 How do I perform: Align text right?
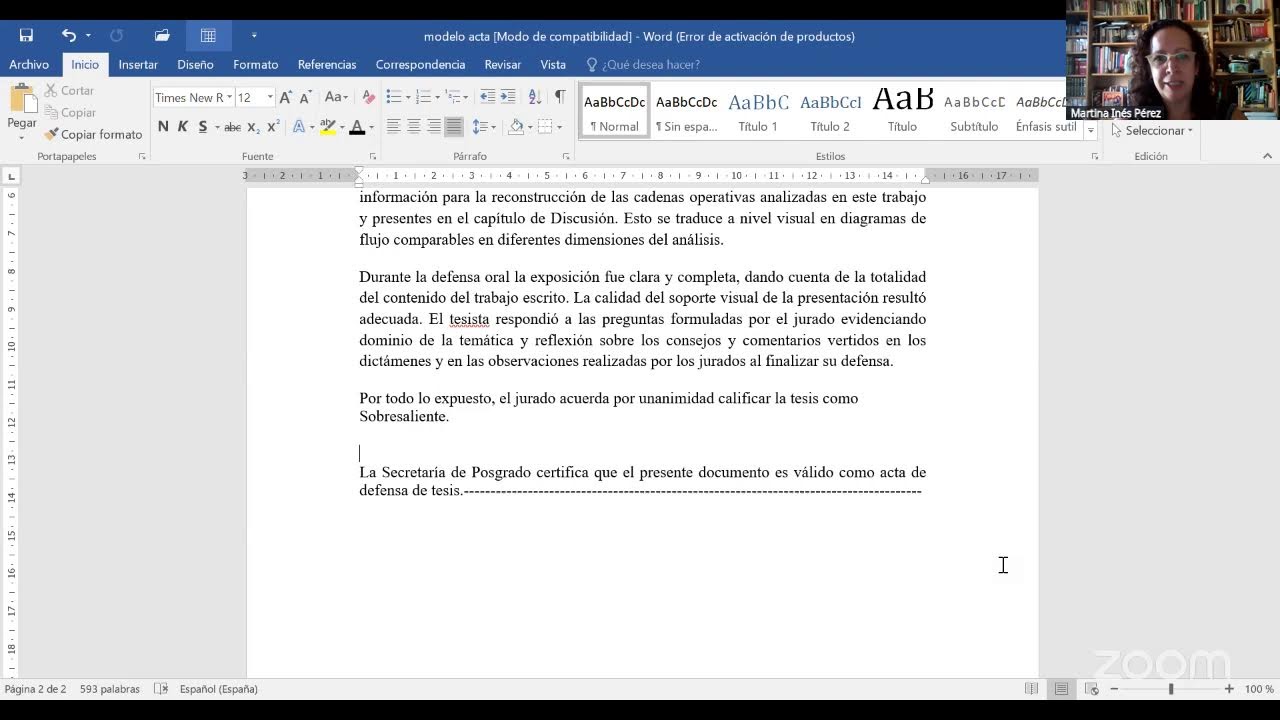[433, 127]
